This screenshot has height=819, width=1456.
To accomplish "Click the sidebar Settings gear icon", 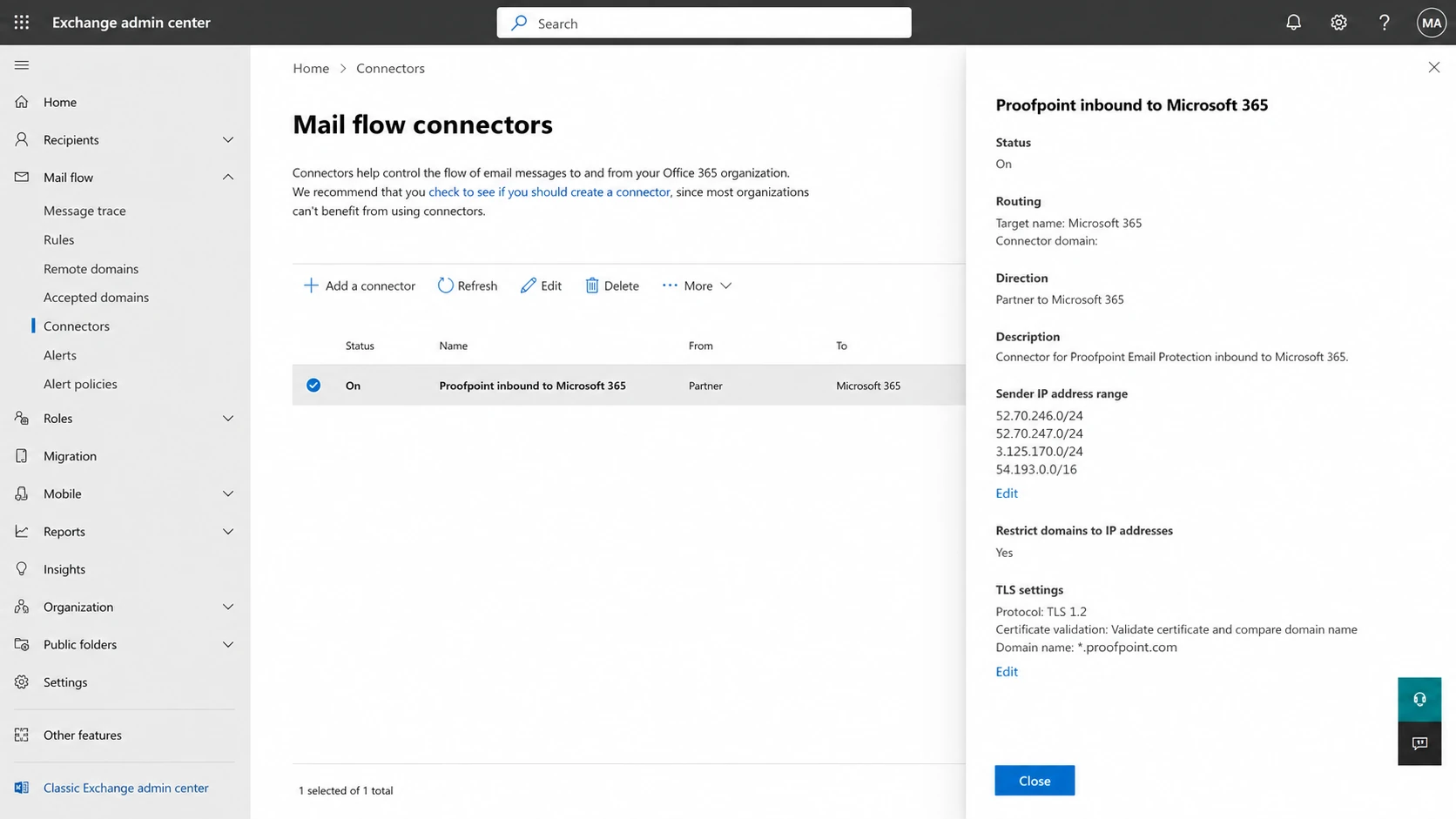I will tap(22, 681).
